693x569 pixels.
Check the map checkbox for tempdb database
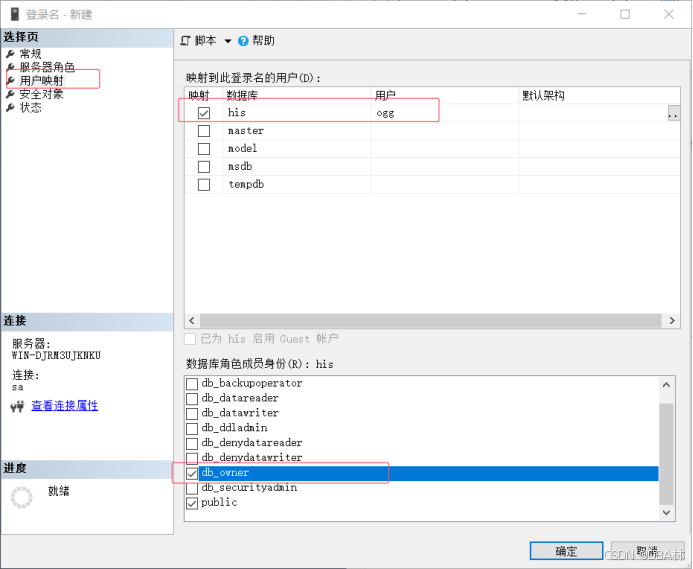pos(204,184)
